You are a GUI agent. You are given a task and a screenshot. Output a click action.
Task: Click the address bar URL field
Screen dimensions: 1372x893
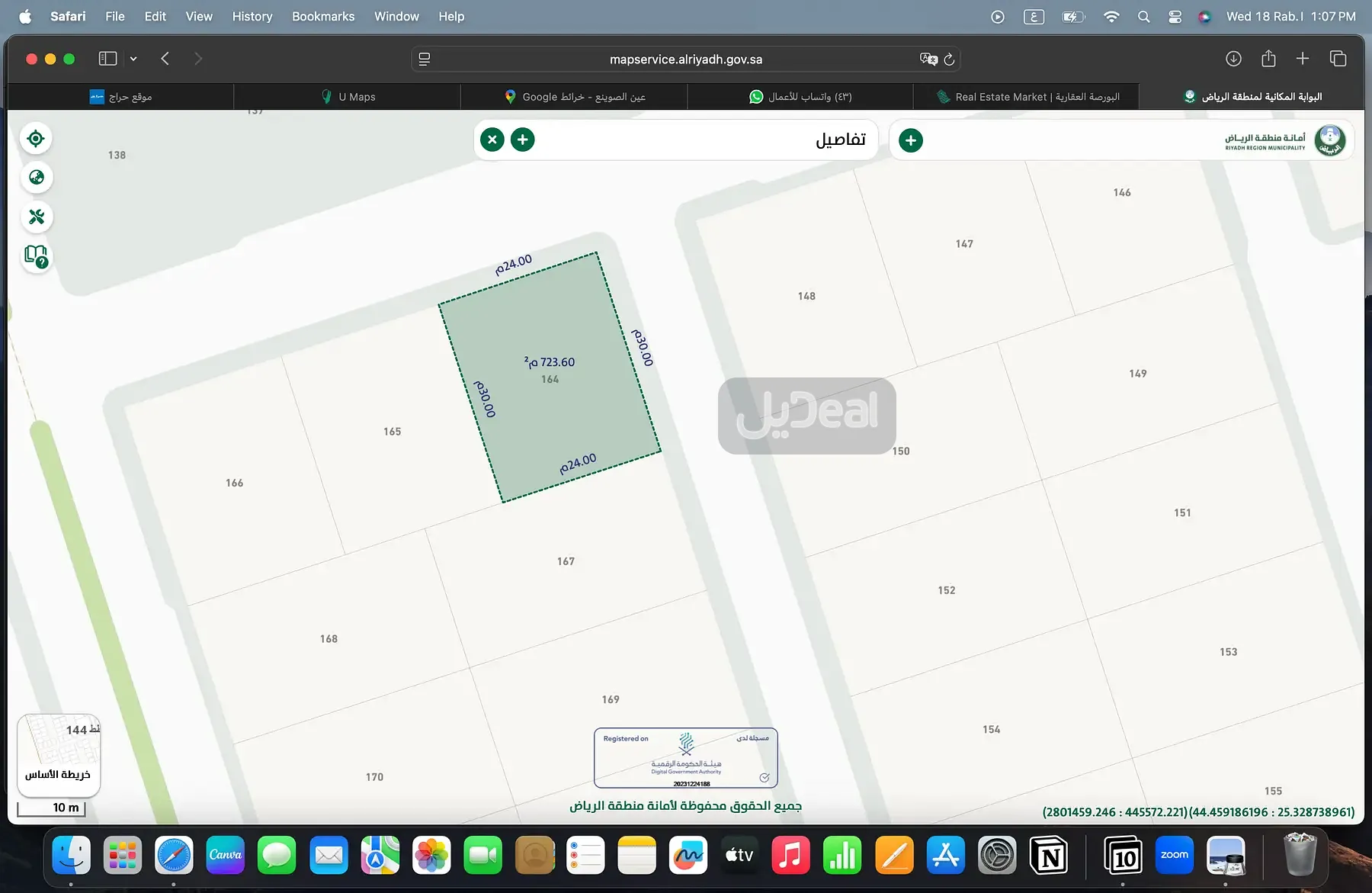point(686,59)
